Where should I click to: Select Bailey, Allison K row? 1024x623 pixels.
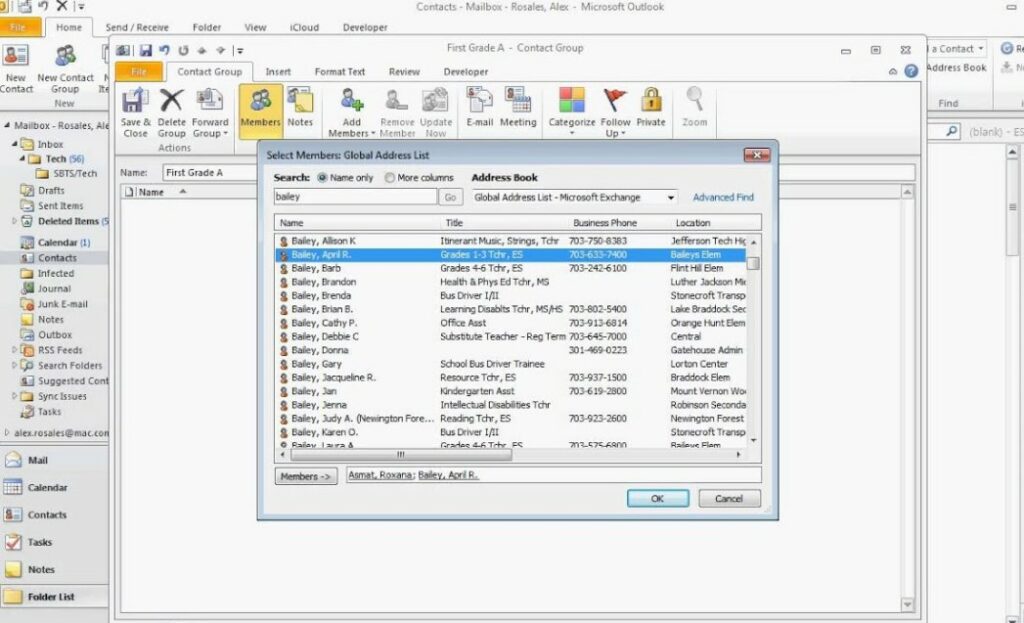coord(510,241)
